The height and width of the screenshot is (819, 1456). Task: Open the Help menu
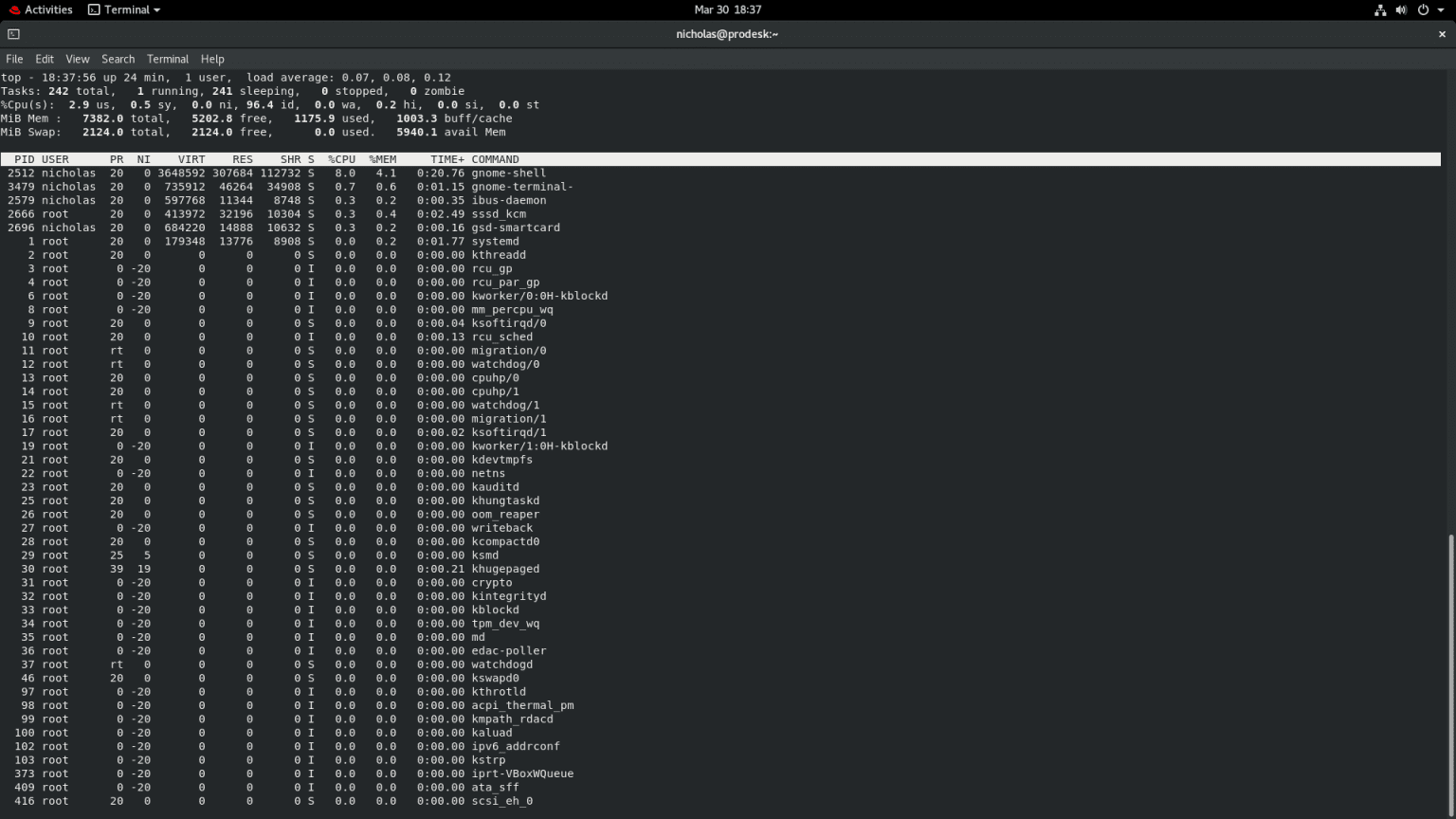(212, 59)
